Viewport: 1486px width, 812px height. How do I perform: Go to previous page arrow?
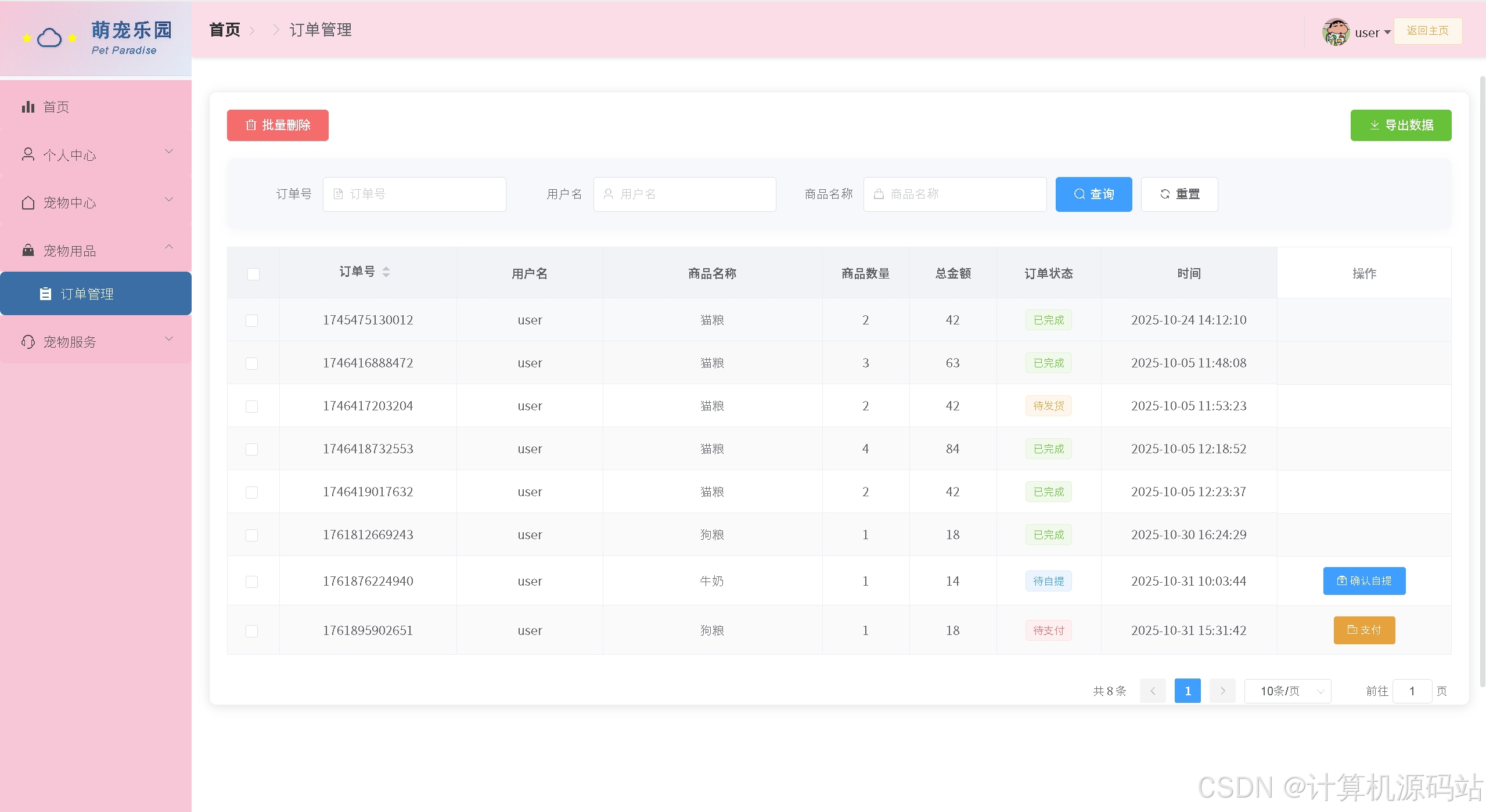coord(1153,691)
